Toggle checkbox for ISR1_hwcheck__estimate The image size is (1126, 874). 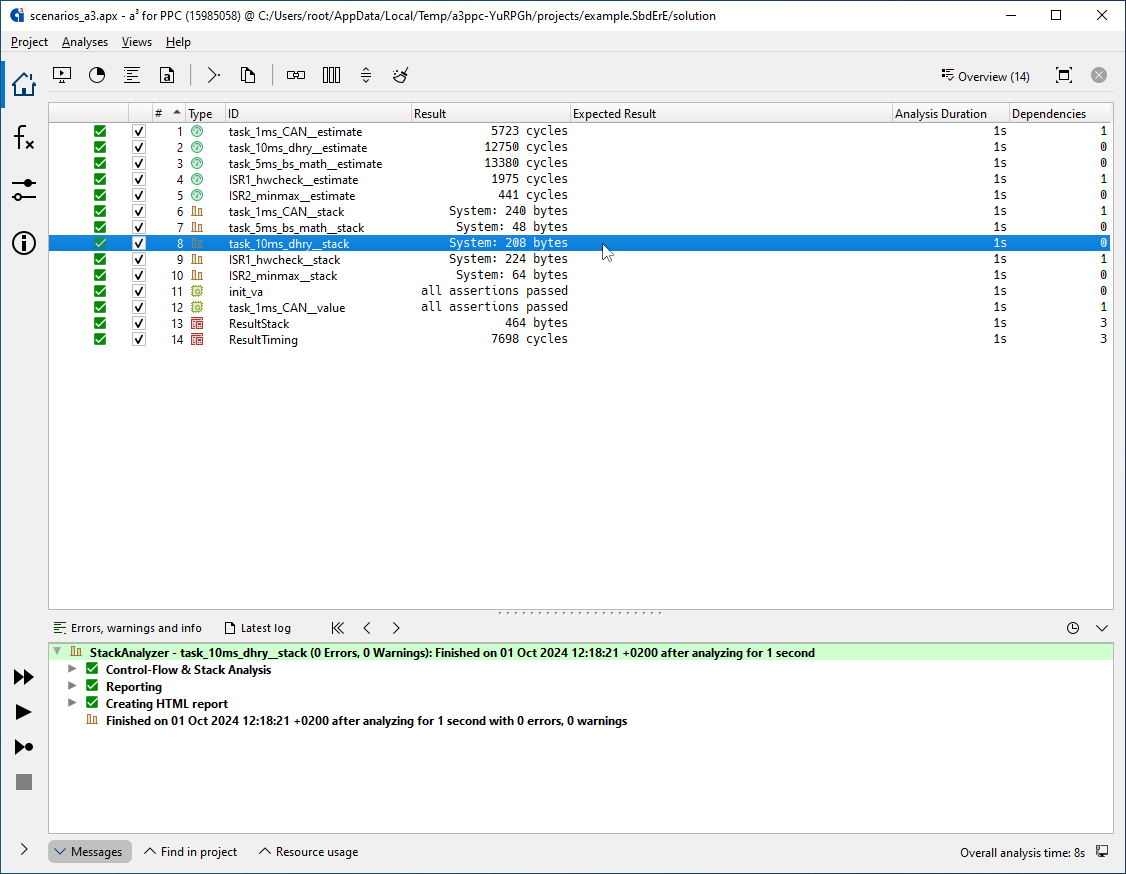pyautogui.click(x=139, y=180)
